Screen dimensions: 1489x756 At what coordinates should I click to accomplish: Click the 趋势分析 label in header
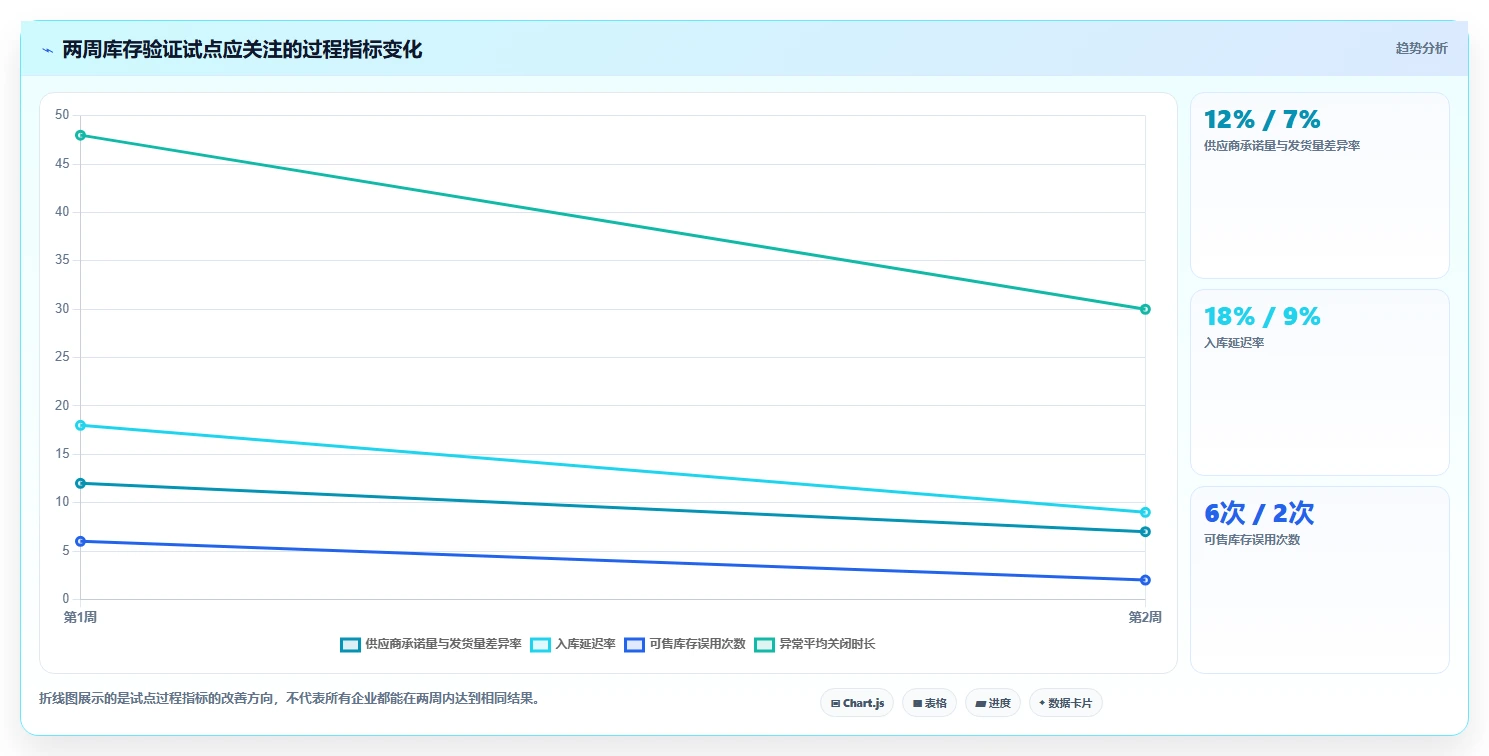(1421, 48)
